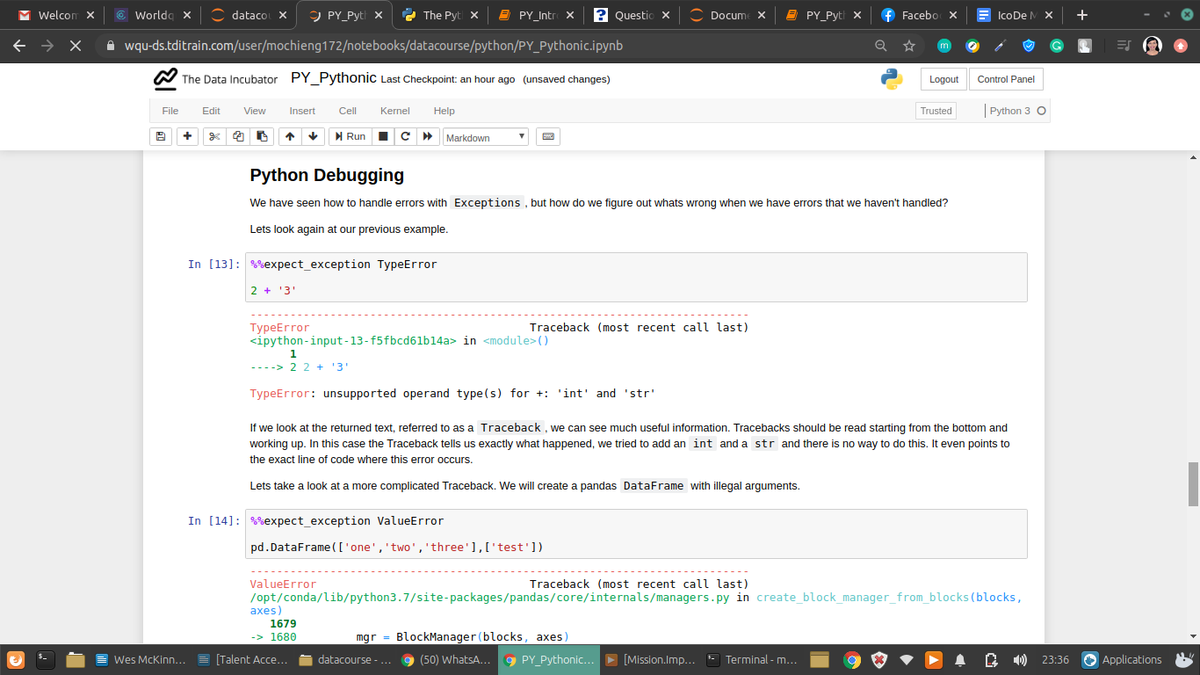Switch to the datacourse browser tab
Screen dimensions: 1200x675
[246, 16]
